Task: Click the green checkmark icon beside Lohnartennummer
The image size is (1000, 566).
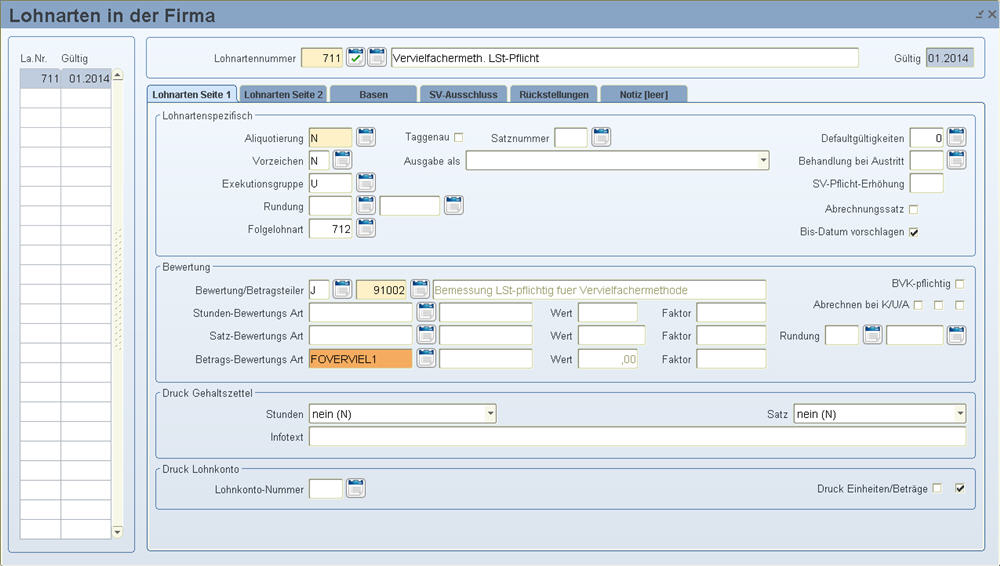Action: 356,57
